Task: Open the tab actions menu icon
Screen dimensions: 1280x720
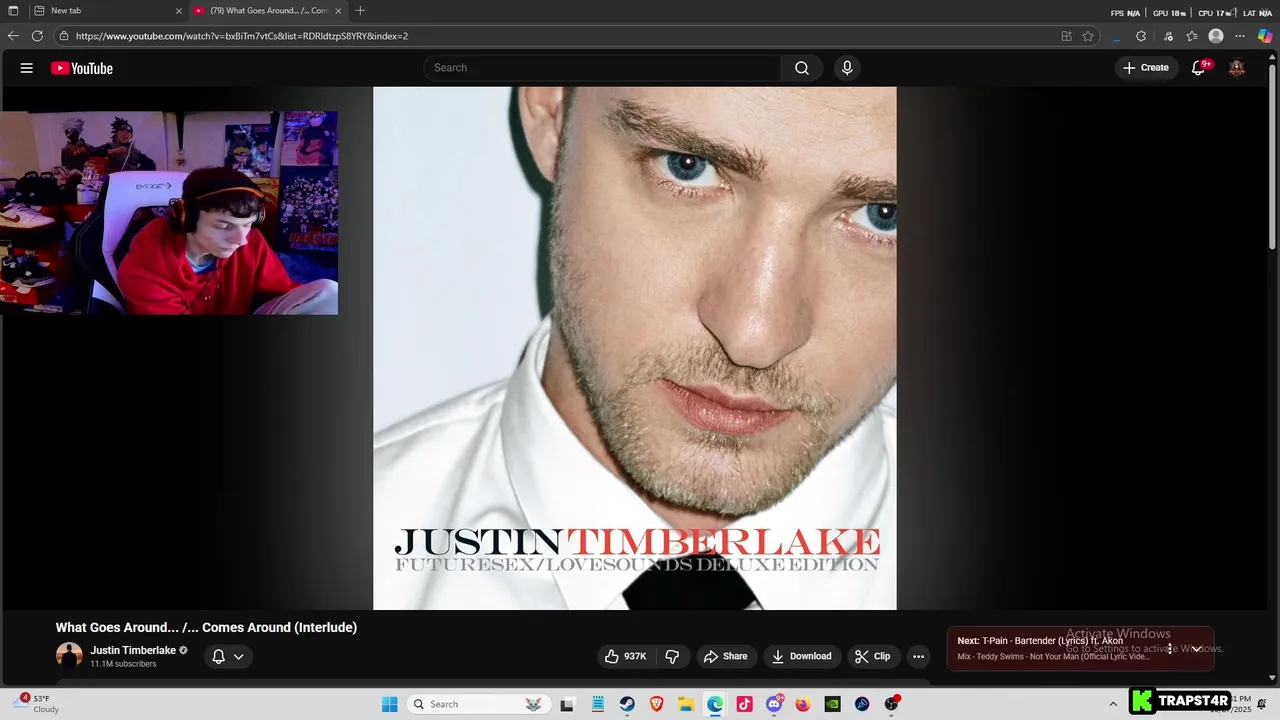Action: (13, 11)
